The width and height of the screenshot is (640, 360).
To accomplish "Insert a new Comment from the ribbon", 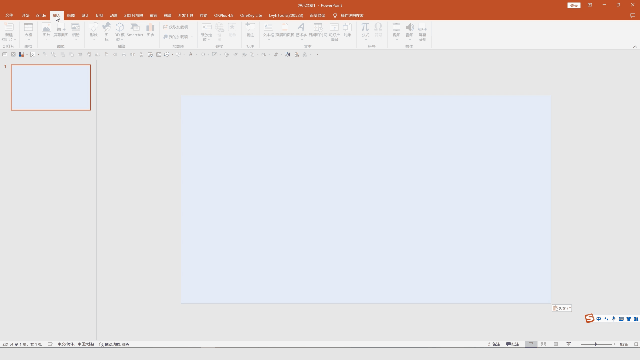I will [250, 31].
